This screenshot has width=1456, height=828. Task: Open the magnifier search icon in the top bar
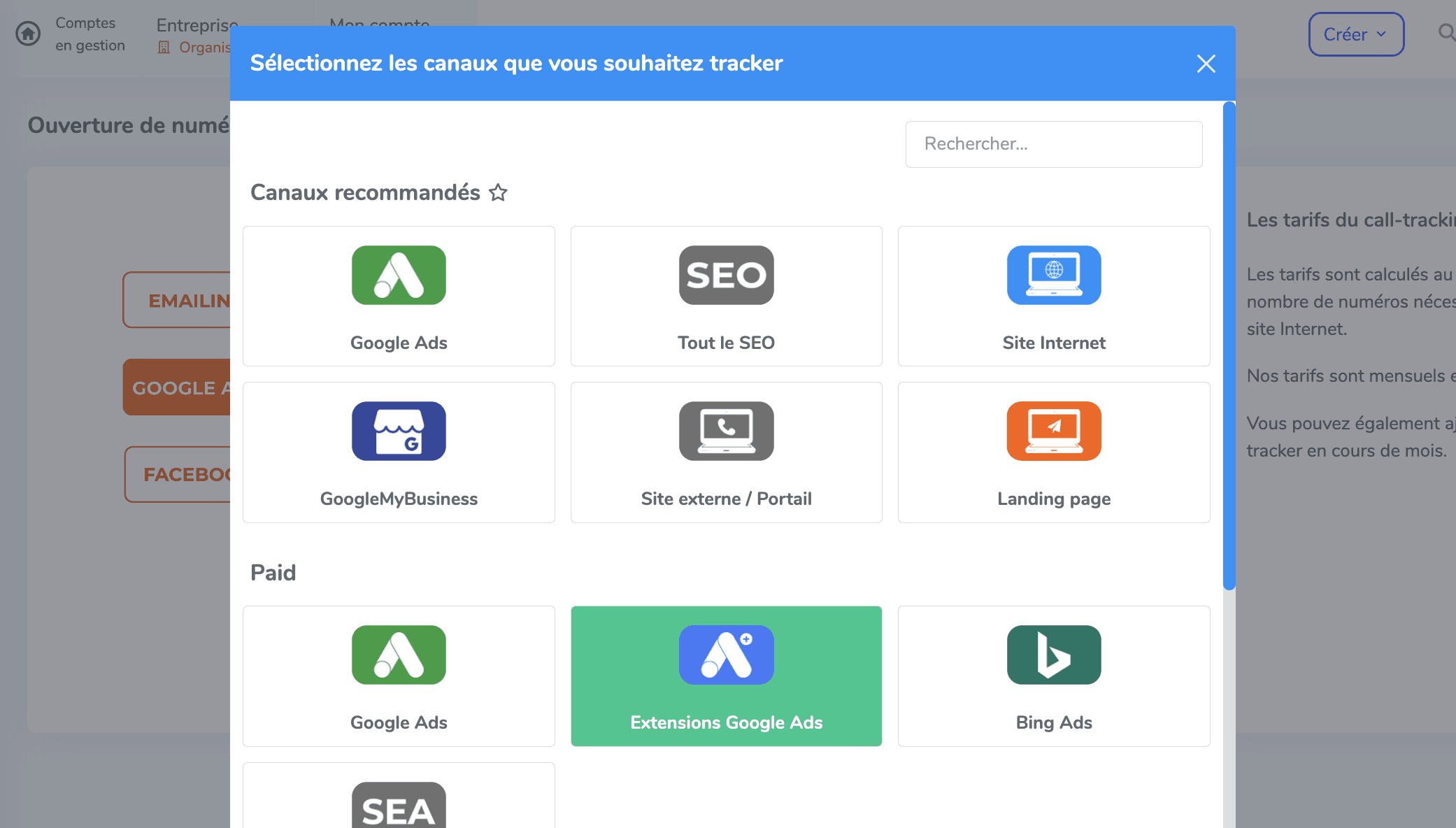click(x=1446, y=32)
